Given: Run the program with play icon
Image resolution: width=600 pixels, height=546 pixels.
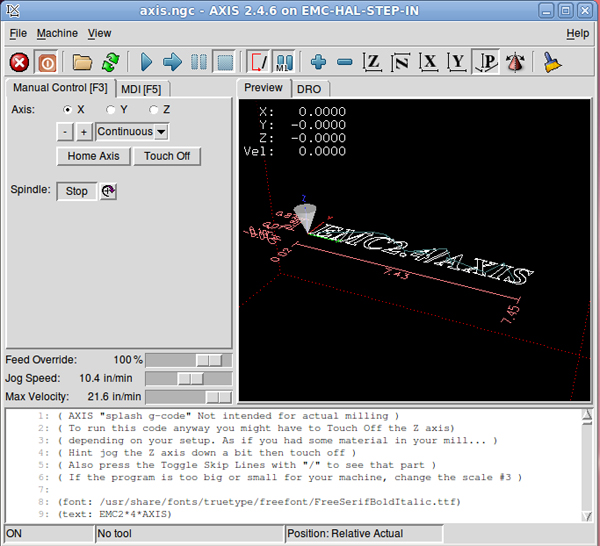Looking at the screenshot, I should [146, 62].
